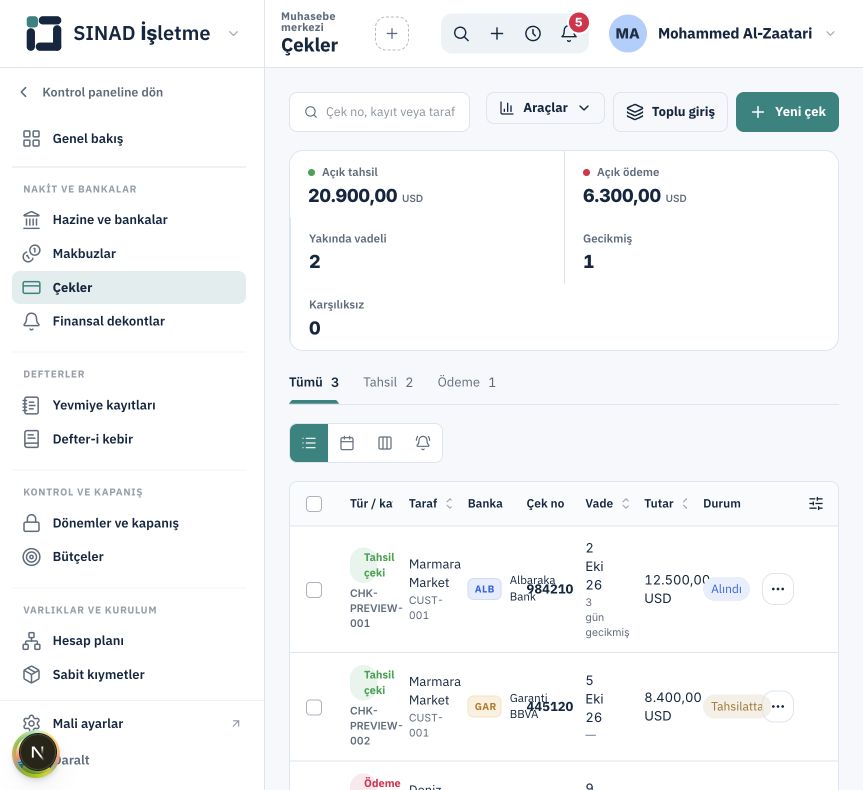Click the Alındı status badge

pyautogui.click(x=726, y=589)
